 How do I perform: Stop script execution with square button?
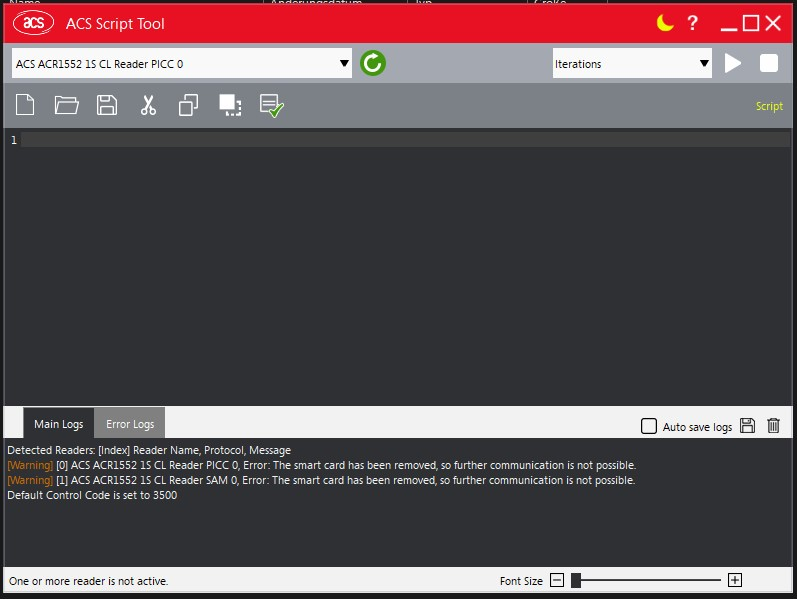click(x=769, y=64)
